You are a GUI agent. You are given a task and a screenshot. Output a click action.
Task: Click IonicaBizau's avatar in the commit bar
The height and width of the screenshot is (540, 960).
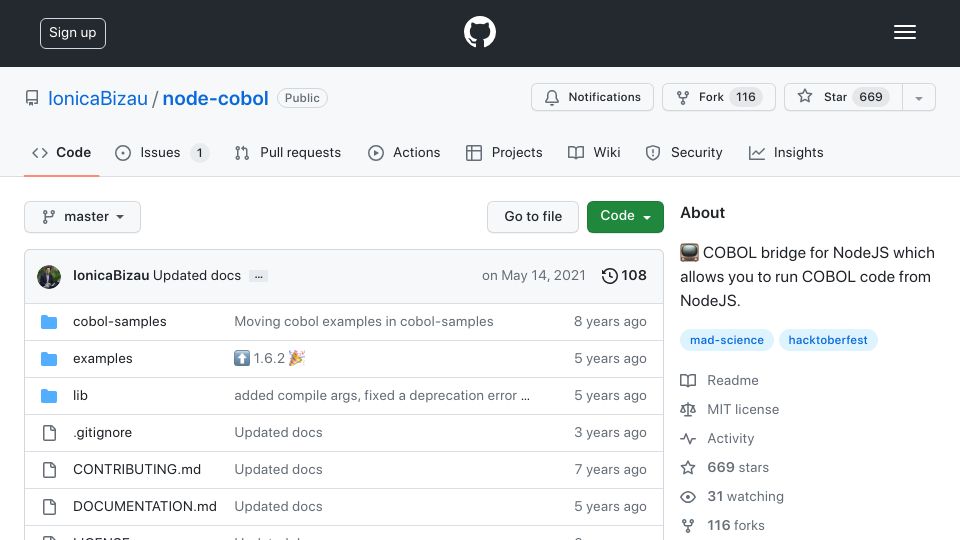coord(49,277)
